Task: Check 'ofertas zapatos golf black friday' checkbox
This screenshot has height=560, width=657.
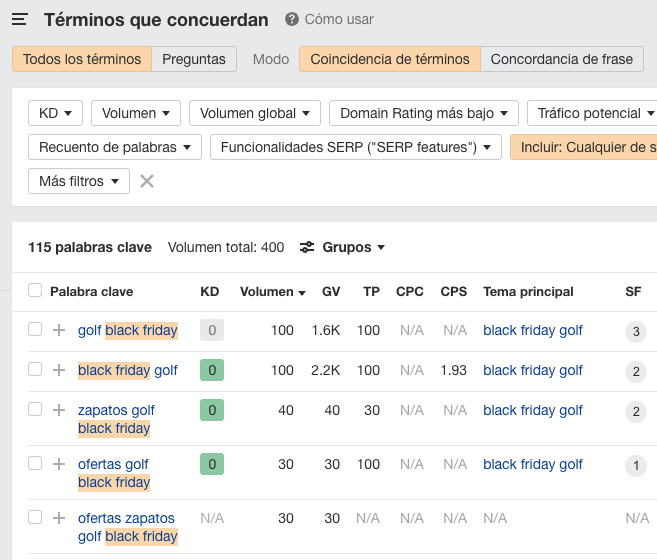Action: pos(35,517)
